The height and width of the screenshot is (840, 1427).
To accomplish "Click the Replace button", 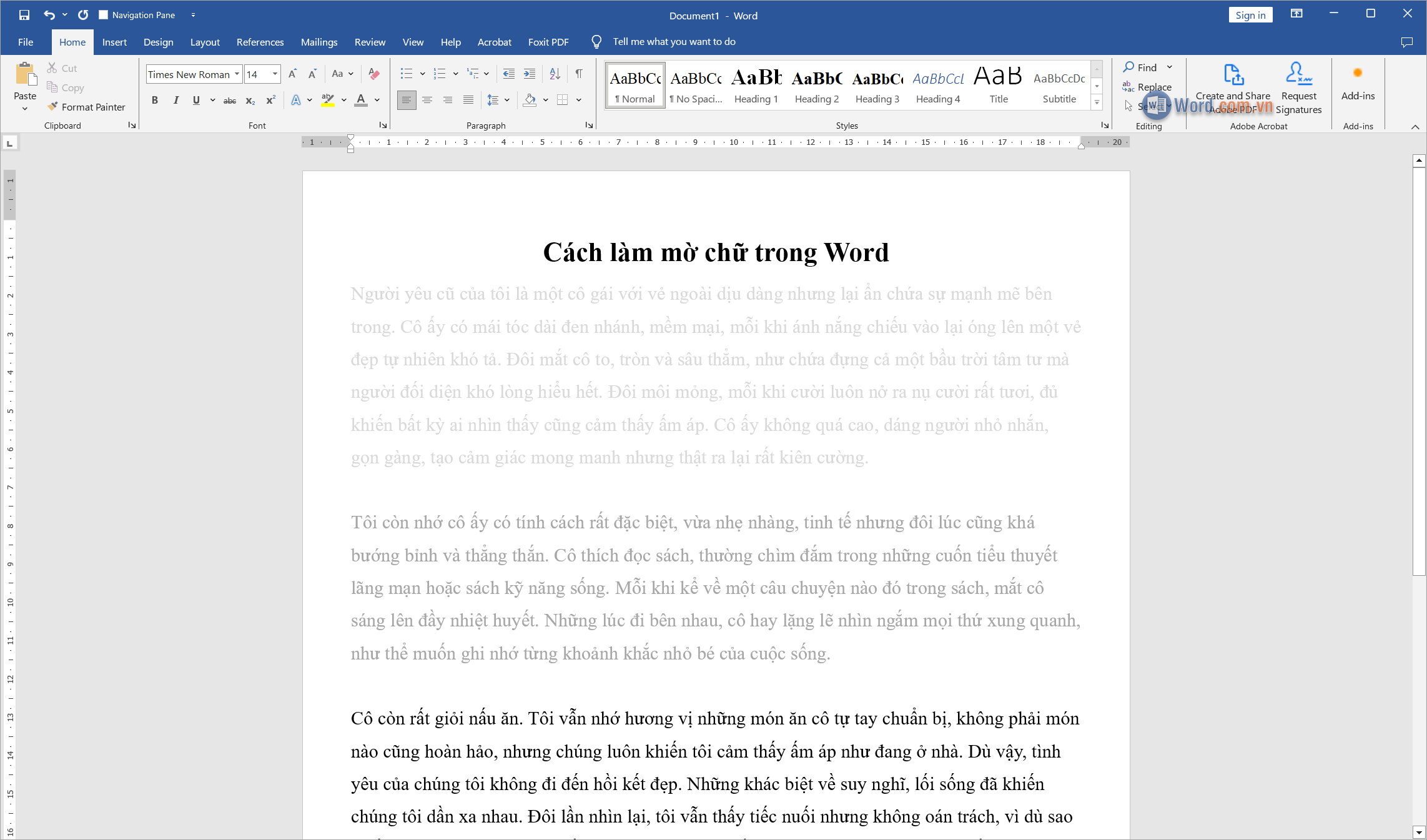I will (1147, 87).
